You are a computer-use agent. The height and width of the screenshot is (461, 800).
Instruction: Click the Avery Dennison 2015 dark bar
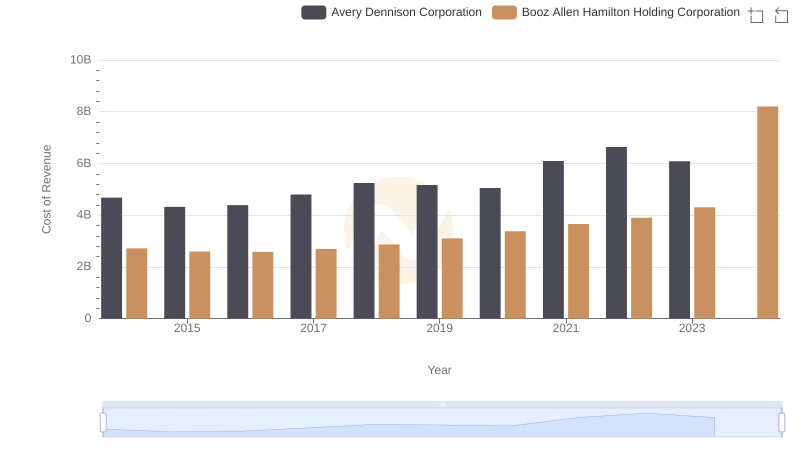coord(174,263)
